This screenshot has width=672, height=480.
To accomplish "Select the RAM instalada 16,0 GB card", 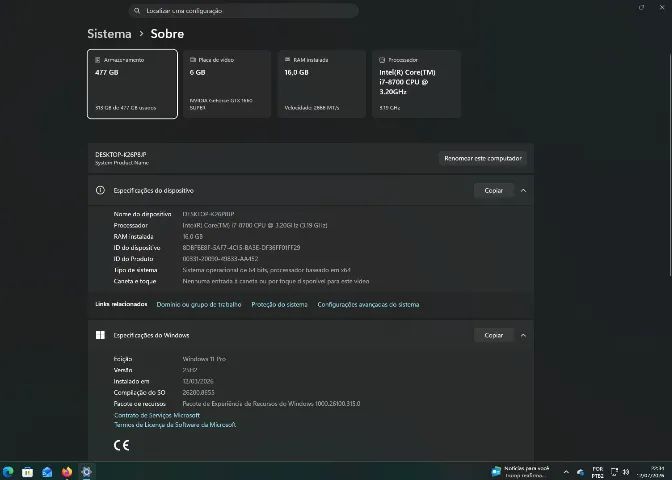I will 322,84.
